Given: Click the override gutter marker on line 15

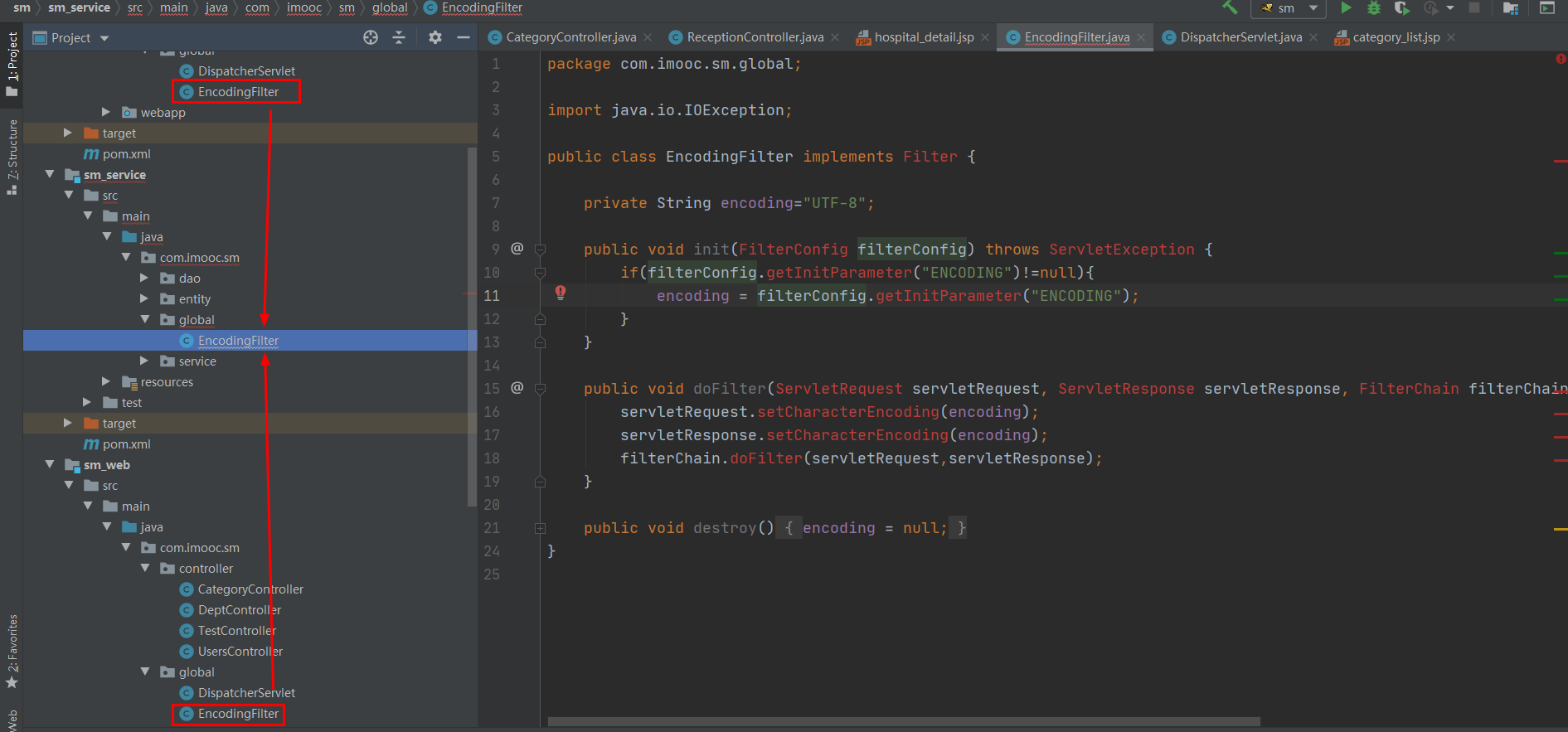Looking at the screenshot, I should click(x=517, y=388).
